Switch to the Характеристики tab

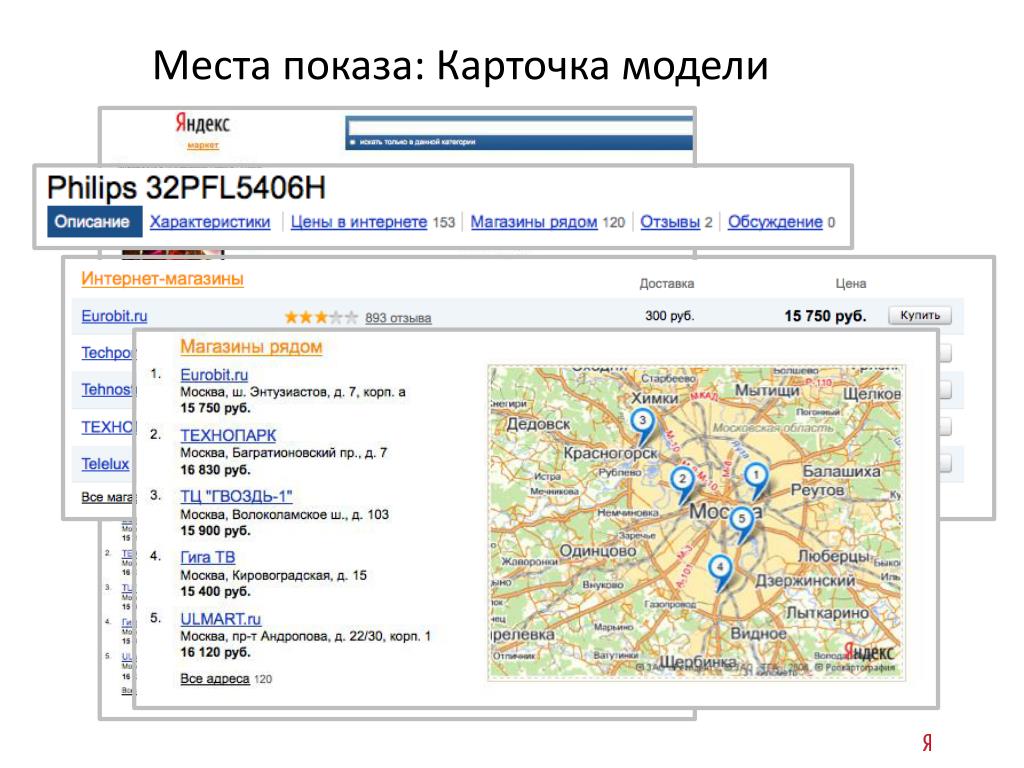point(210,222)
